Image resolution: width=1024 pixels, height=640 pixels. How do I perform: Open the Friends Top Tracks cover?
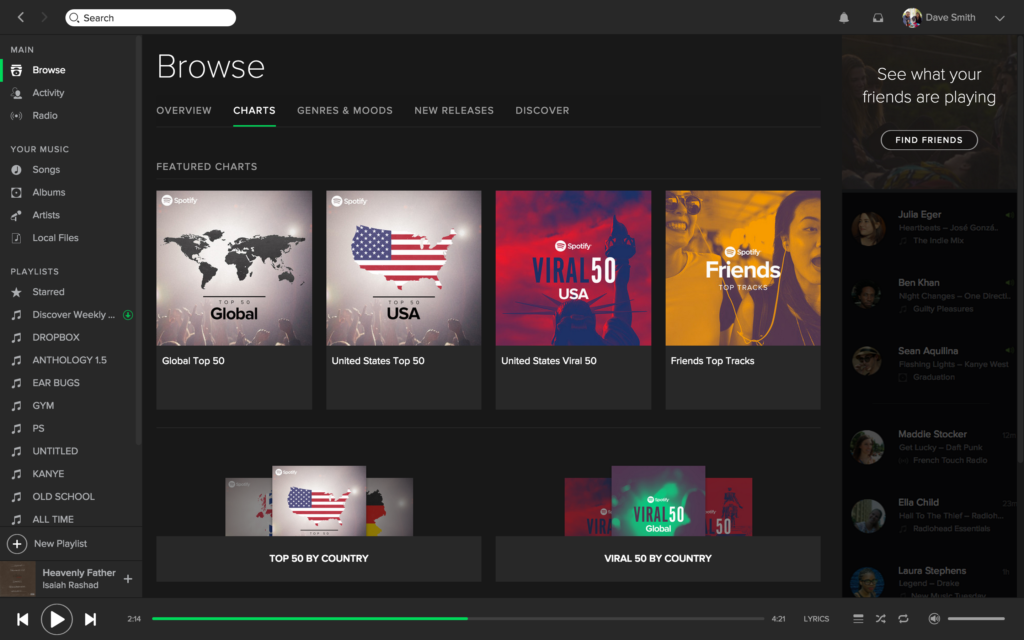pyautogui.click(x=743, y=268)
